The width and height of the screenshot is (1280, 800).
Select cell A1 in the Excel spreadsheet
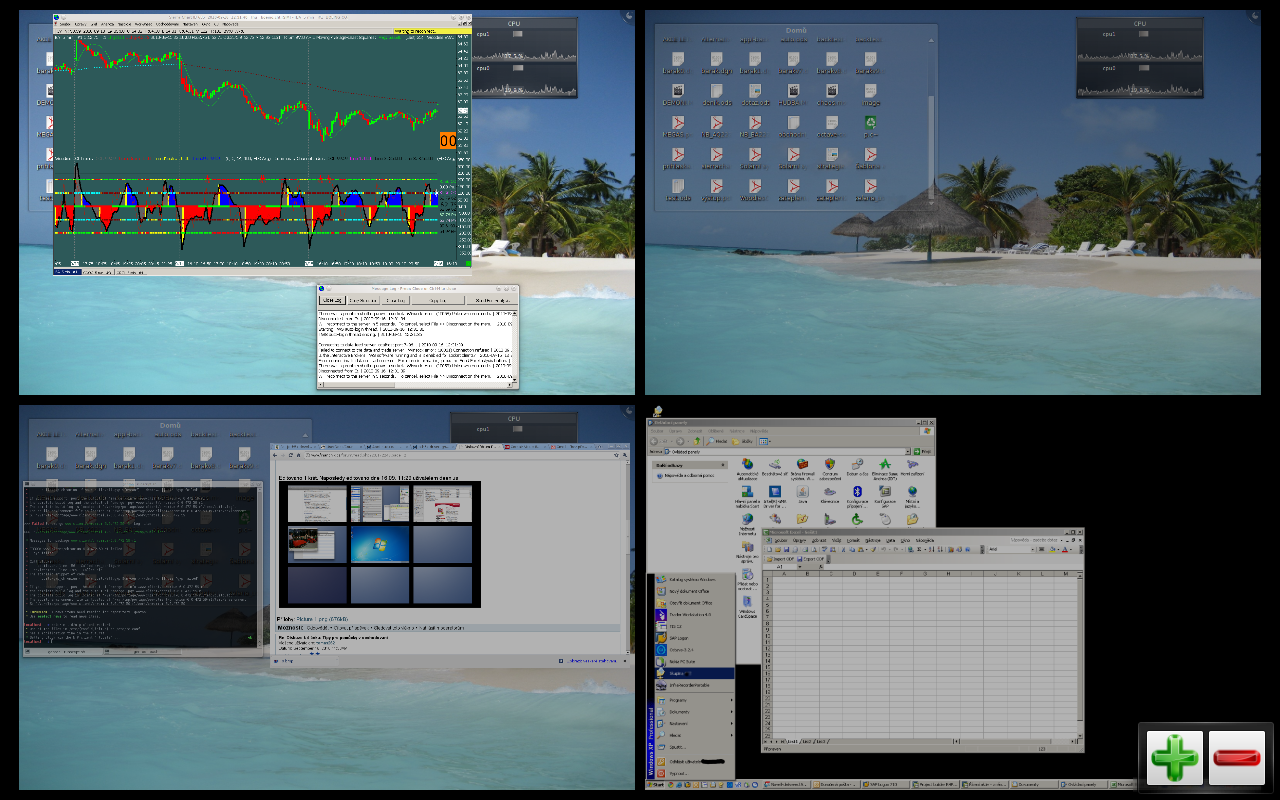click(782, 581)
